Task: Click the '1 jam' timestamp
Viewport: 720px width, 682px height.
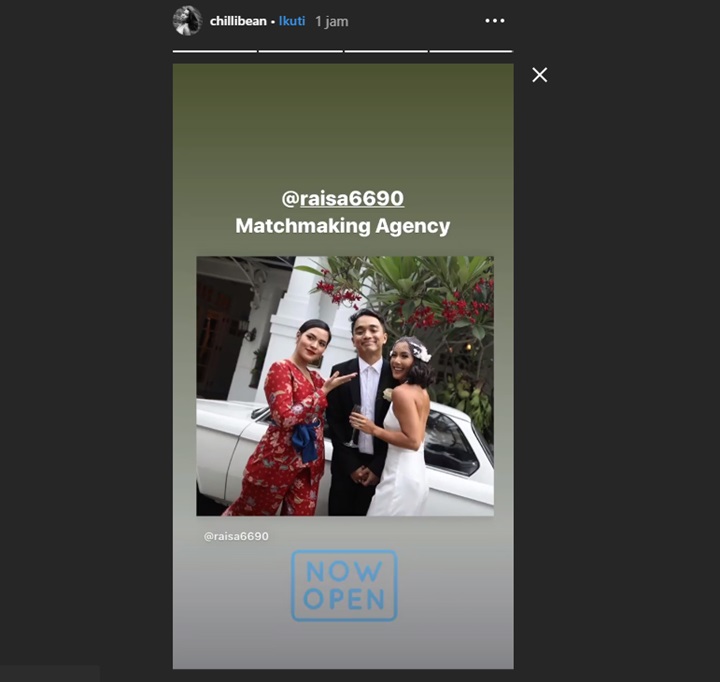Action: tap(332, 22)
